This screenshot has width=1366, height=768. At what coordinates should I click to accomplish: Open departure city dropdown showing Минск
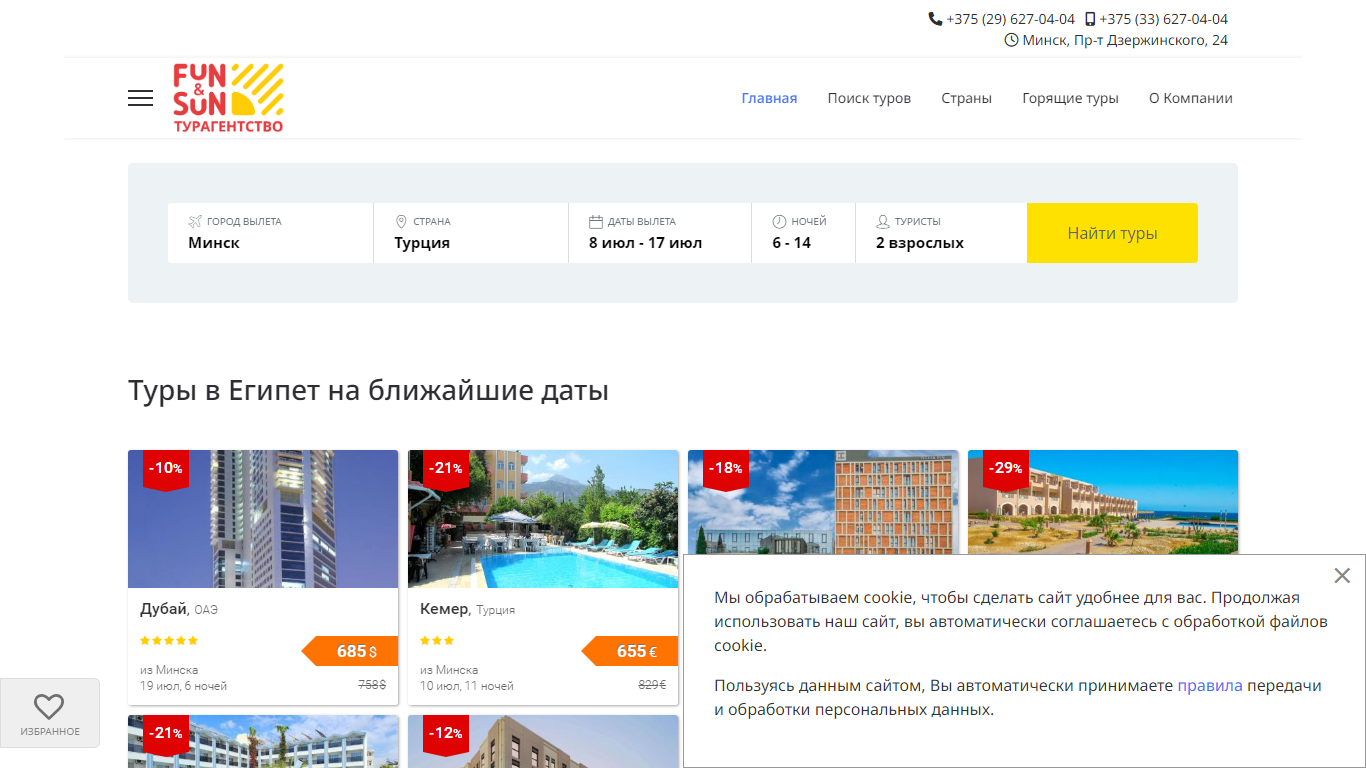coord(270,233)
